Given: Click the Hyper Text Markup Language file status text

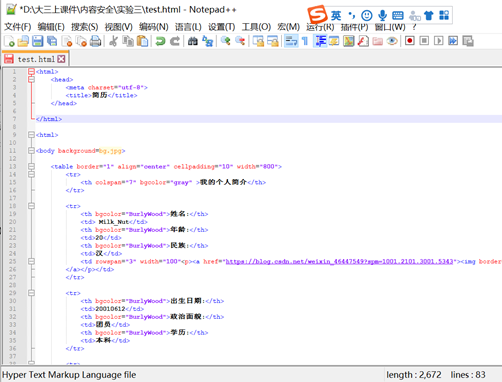Looking at the screenshot, I should (69, 375).
